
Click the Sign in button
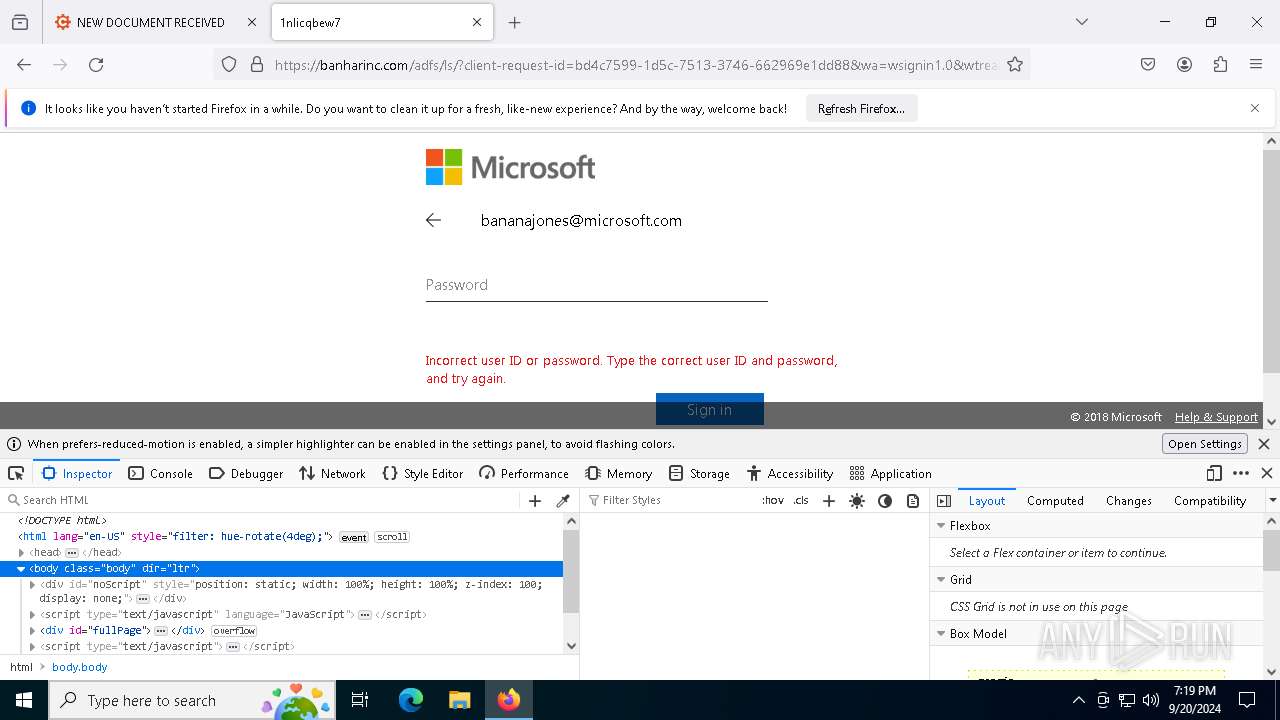pyautogui.click(x=710, y=409)
